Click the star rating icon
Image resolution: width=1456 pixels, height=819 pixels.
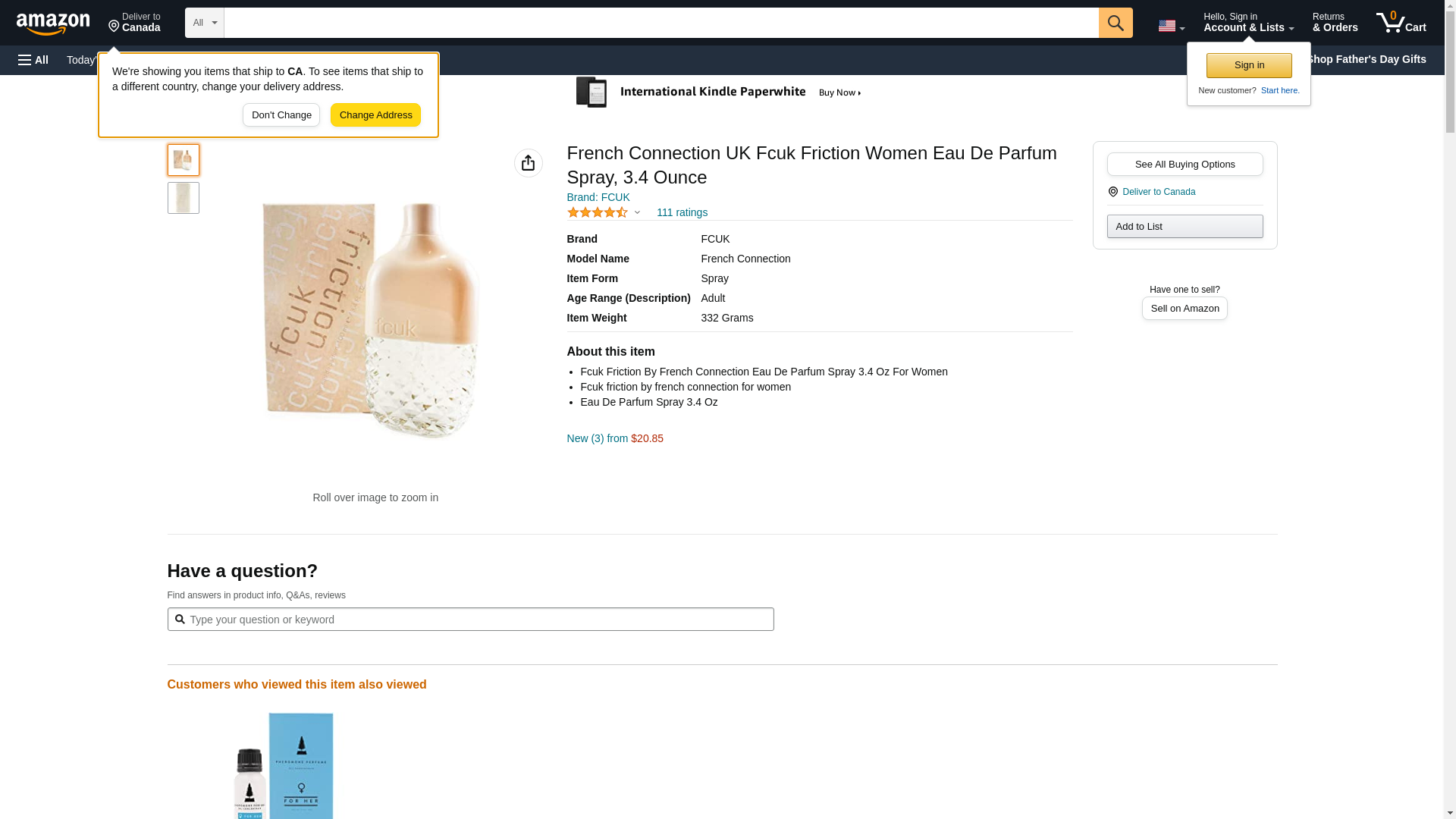pyautogui.click(x=598, y=213)
